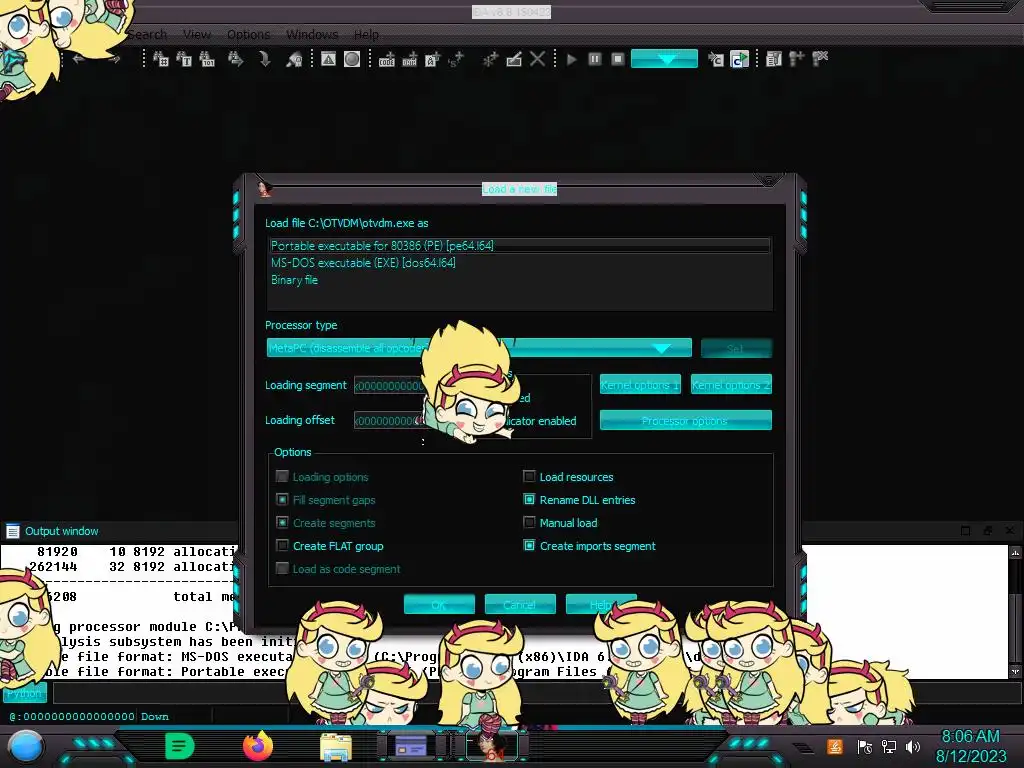Click the binoculars text search icon

pos(184,59)
